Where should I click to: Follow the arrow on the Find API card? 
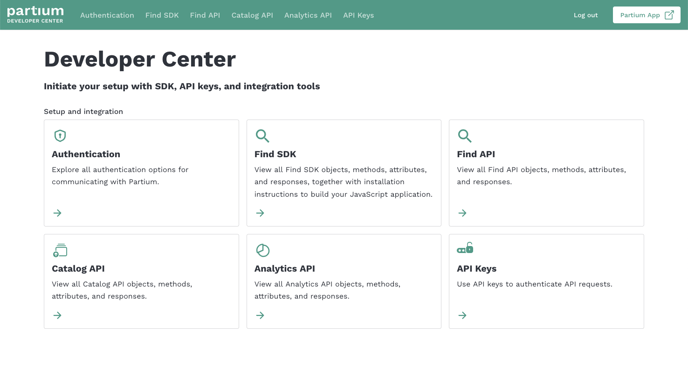[x=462, y=213]
